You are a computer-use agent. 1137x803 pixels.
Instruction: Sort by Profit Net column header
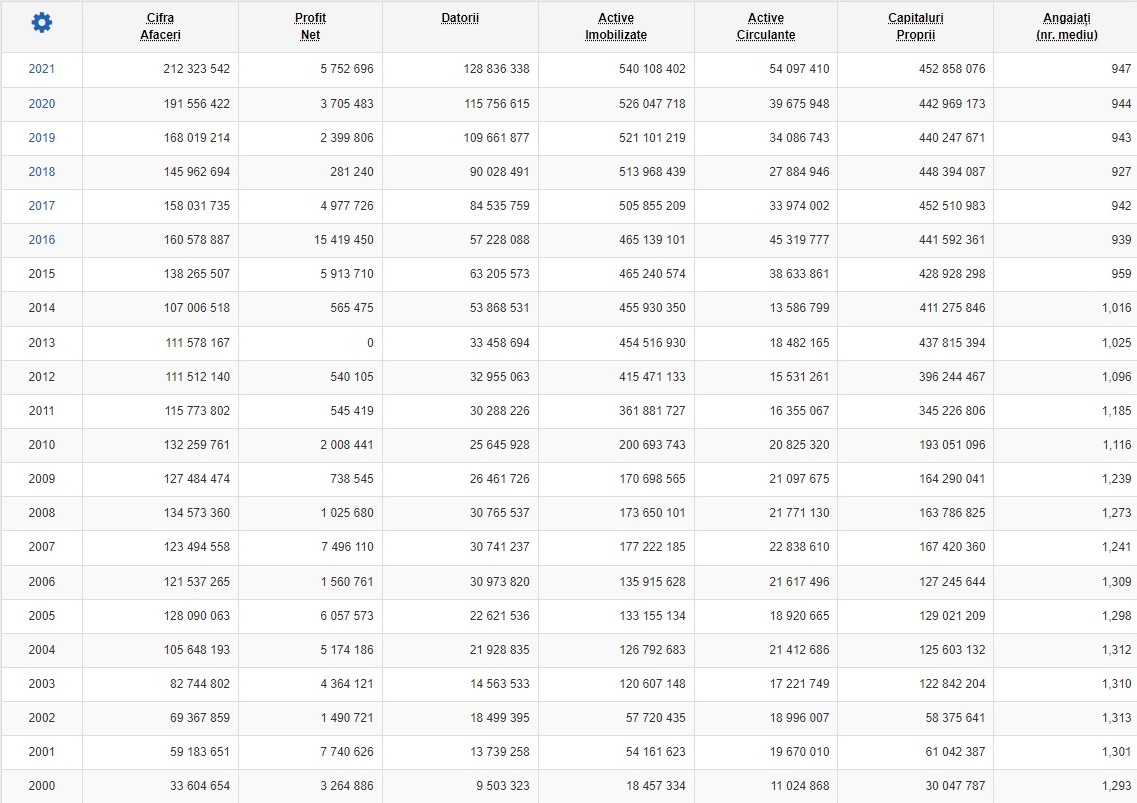point(310,26)
